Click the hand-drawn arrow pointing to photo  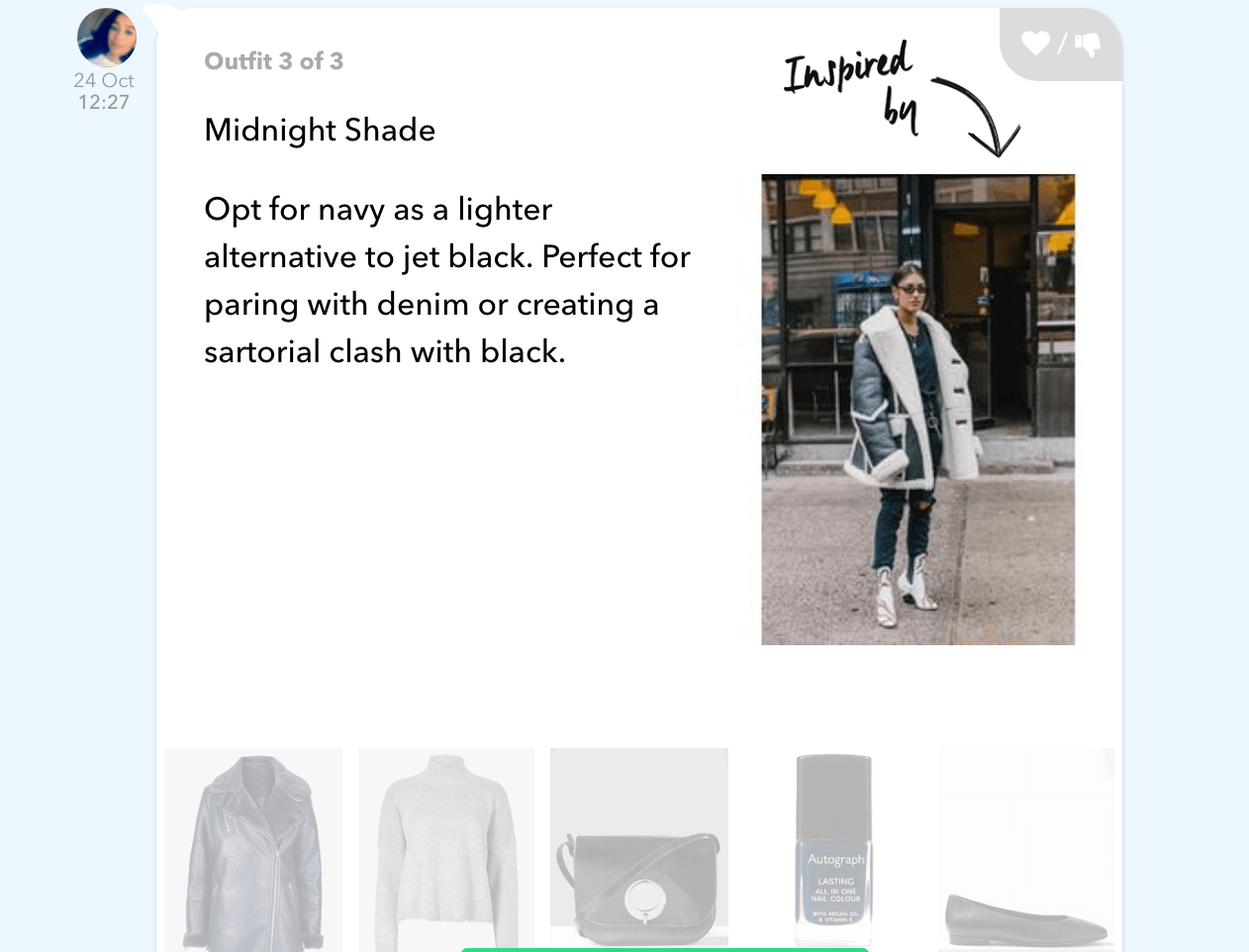pyautogui.click(x=977, y=116)
